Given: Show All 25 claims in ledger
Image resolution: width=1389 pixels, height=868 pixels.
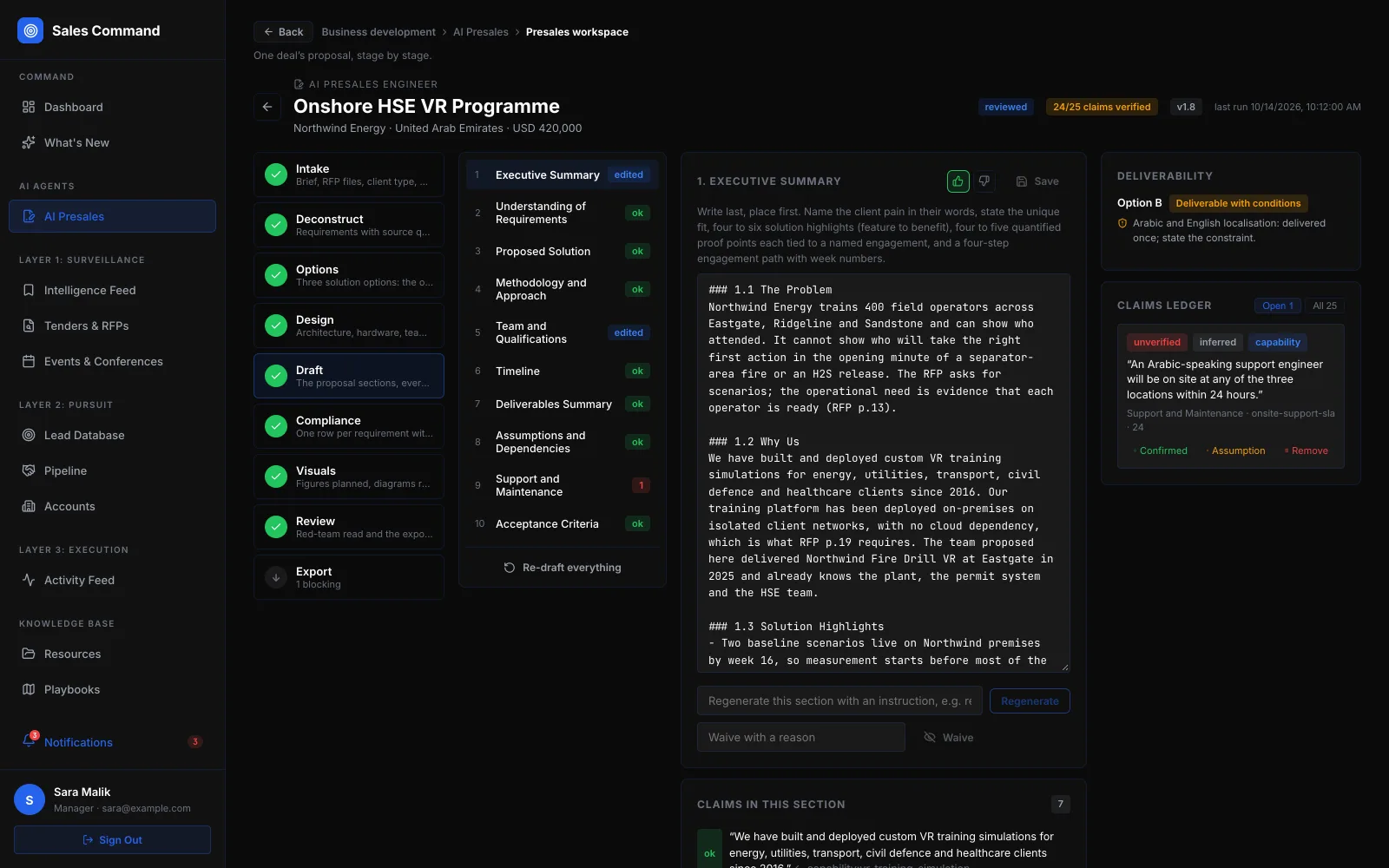Looking at the screenshot, I should [1325, 306].
